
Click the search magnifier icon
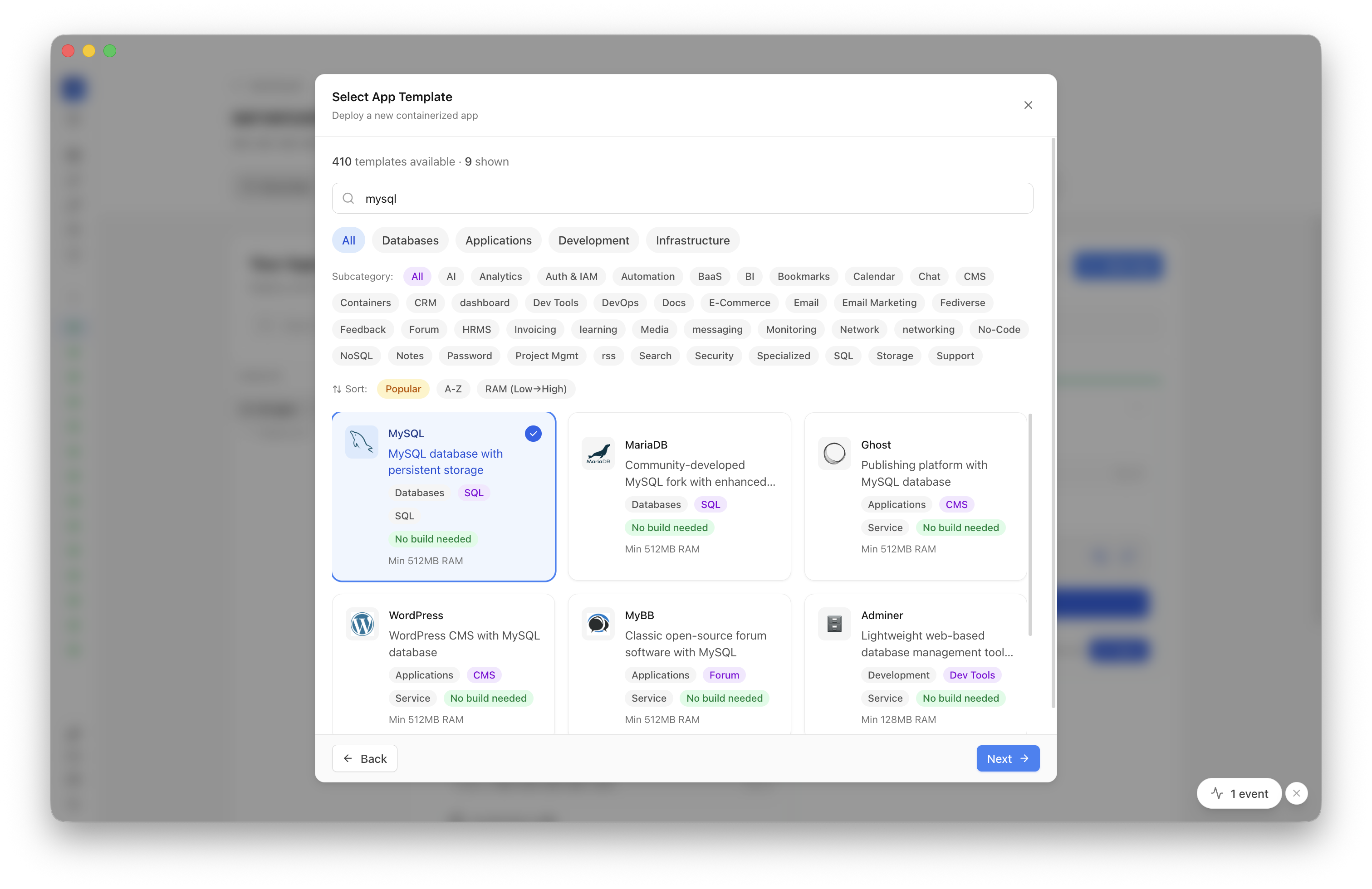tap(348, 198)
